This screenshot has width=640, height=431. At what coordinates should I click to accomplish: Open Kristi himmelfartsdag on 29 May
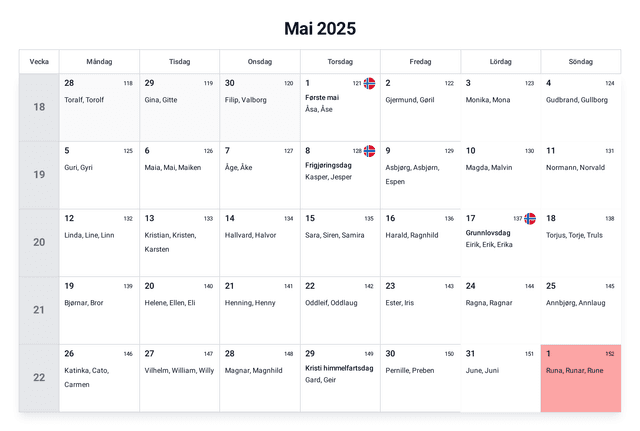pyautogui.click(x=339, y=368)
